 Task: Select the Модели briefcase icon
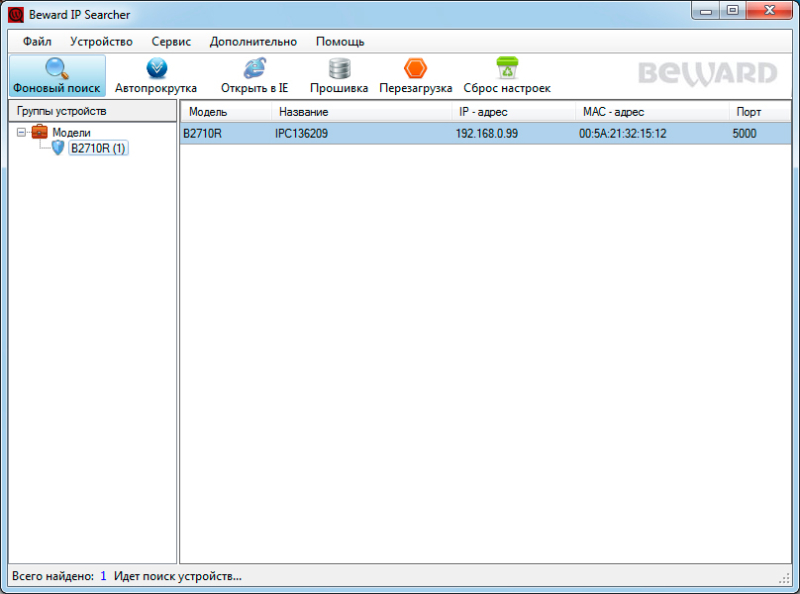(39, 132)
